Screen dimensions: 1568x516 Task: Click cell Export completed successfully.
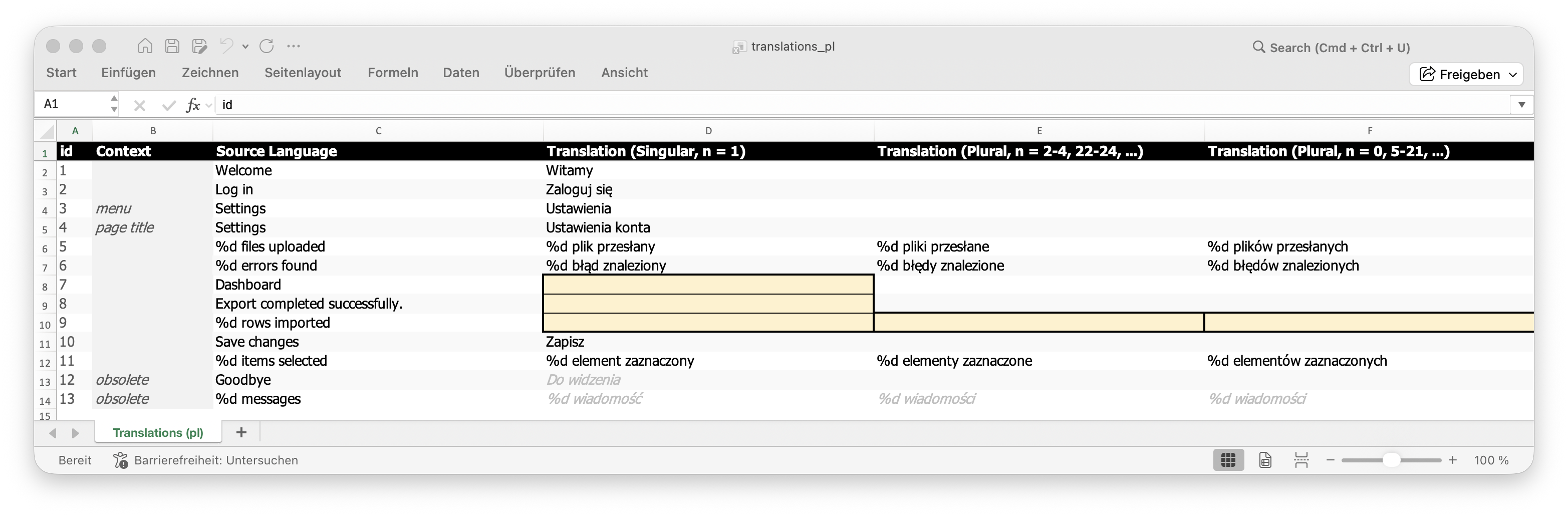(x=378, y=304)
